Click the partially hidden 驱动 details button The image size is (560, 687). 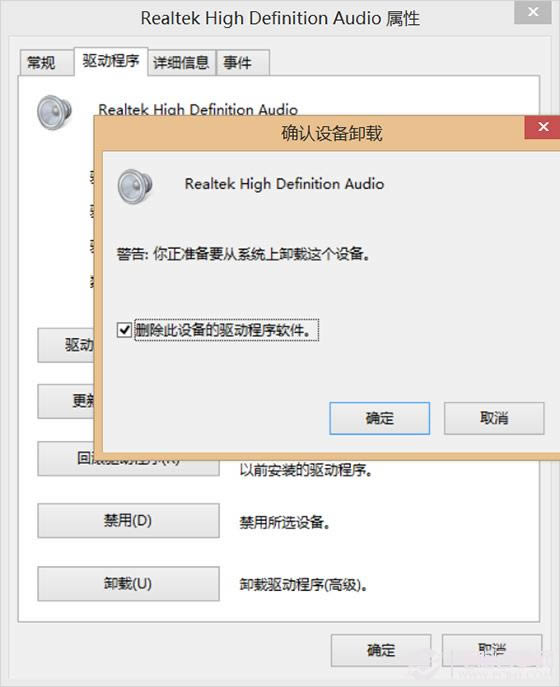point(66,345)
